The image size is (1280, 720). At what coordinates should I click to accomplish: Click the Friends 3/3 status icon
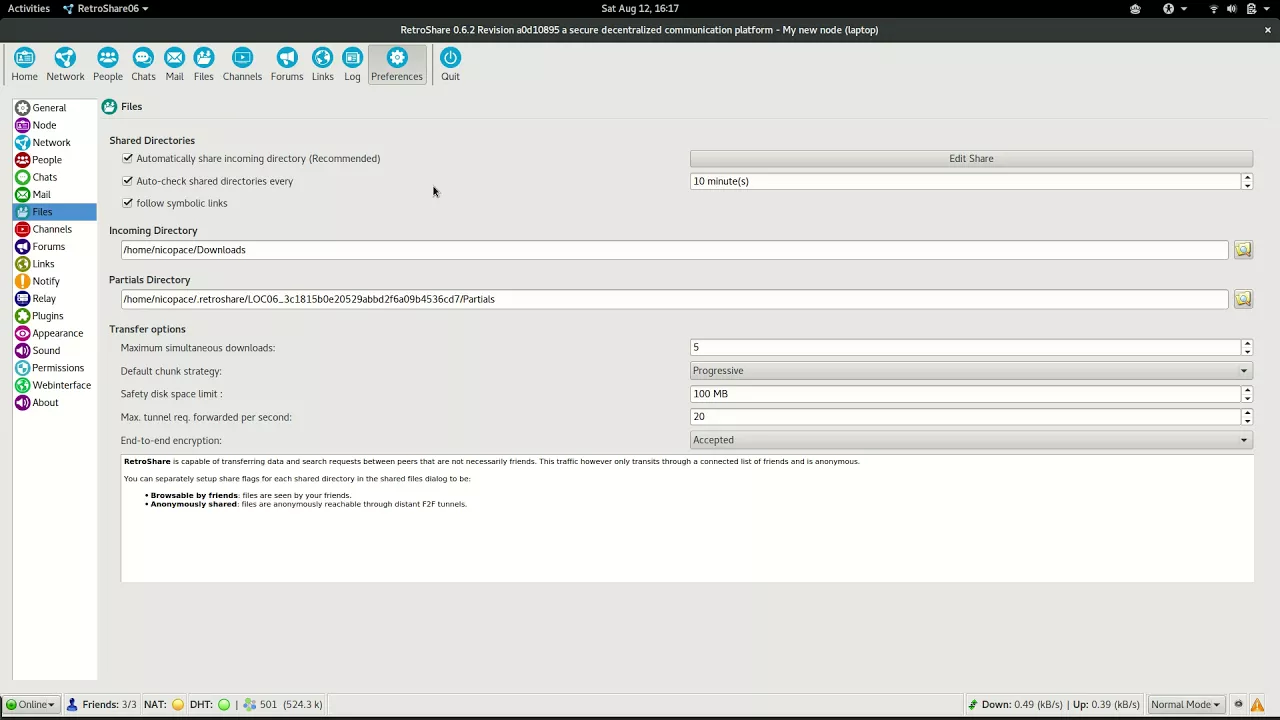[x=72, y=704]
